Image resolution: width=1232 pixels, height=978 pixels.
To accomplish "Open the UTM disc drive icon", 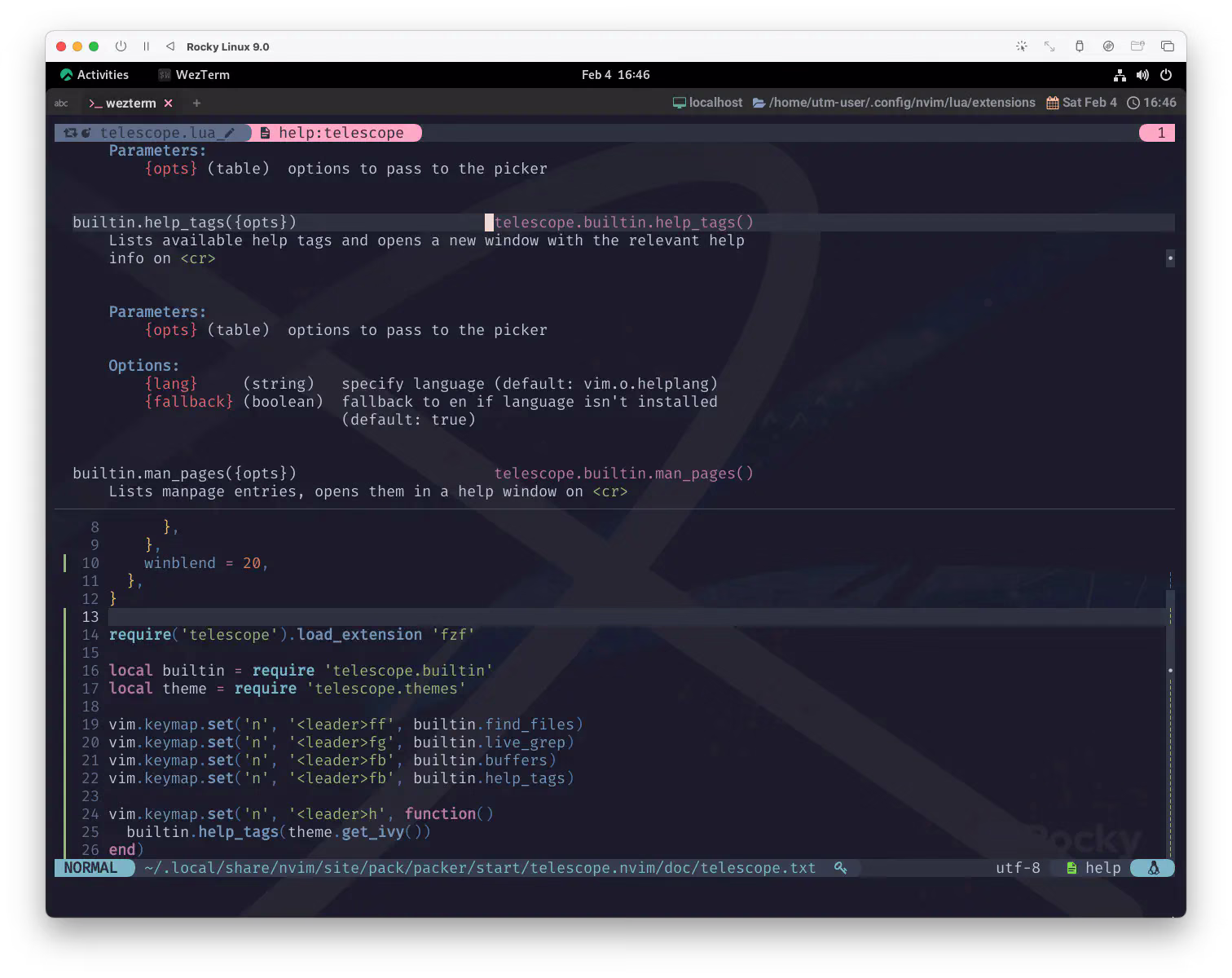I will [x=1108, y=46].
